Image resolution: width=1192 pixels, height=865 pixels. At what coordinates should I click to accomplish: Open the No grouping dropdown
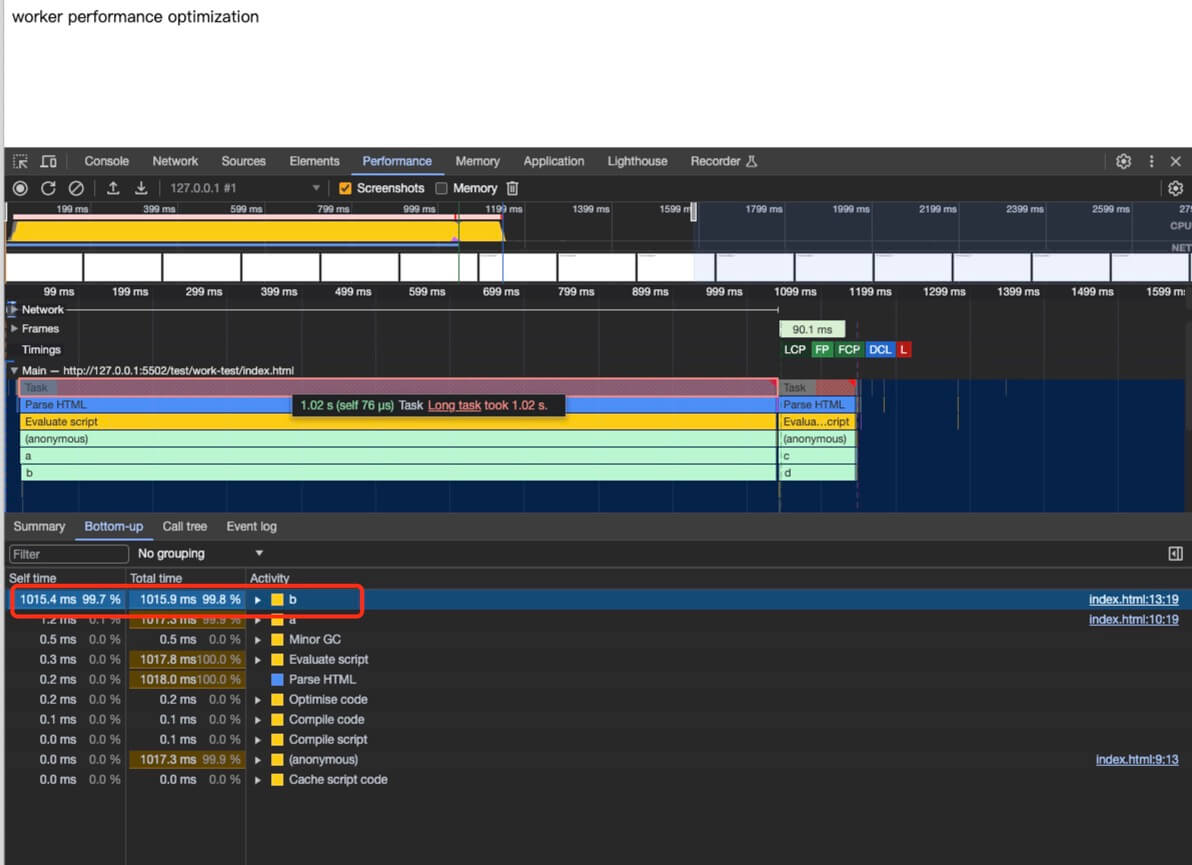(x=200, y=553)
